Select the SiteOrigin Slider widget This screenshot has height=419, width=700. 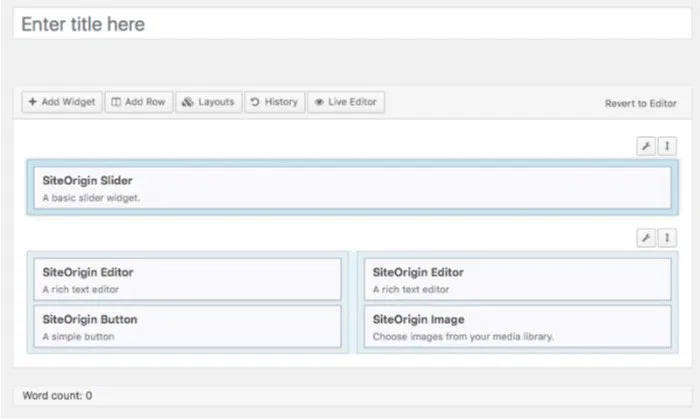[349, 188]
